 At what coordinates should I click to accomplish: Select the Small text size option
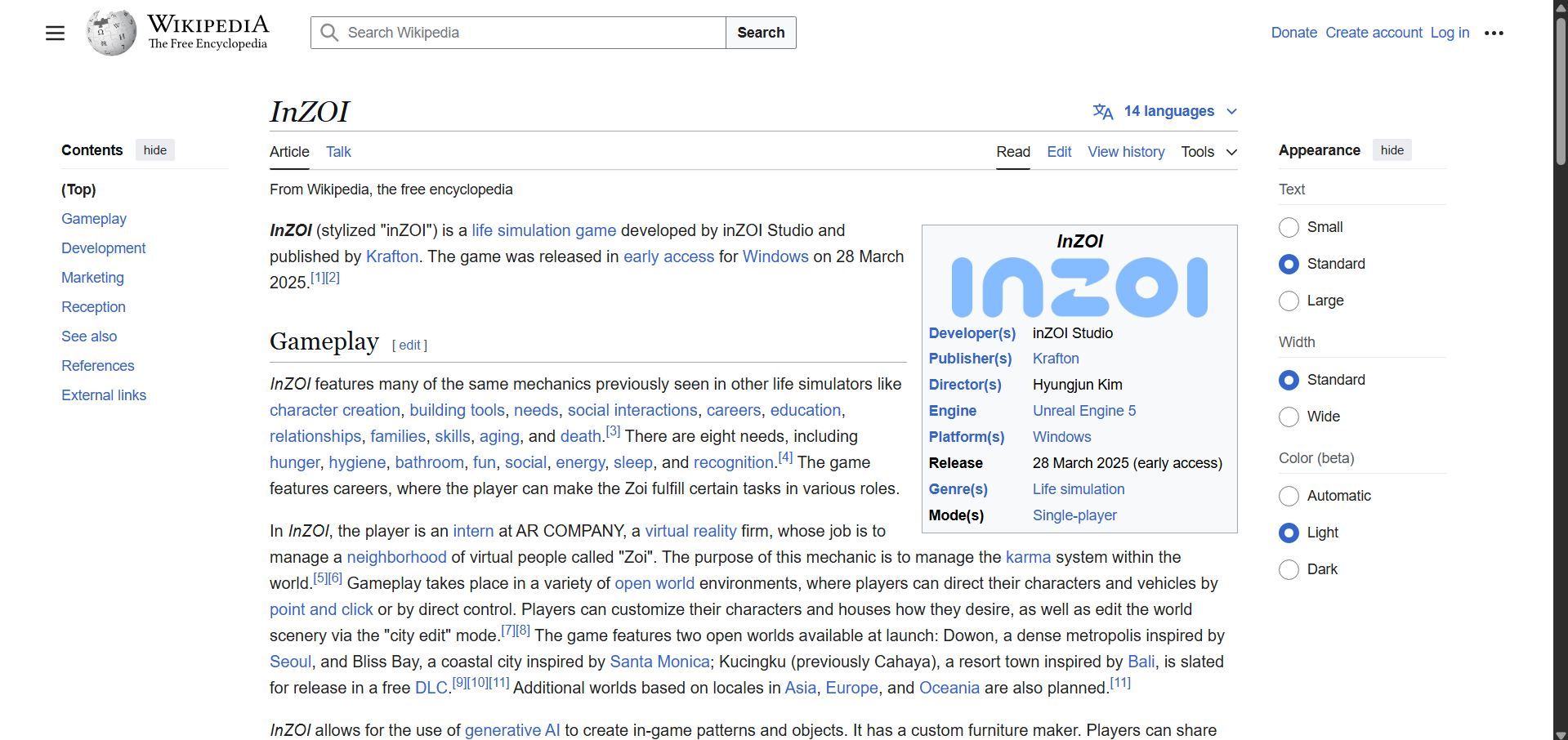click(x=1289, y=227)
